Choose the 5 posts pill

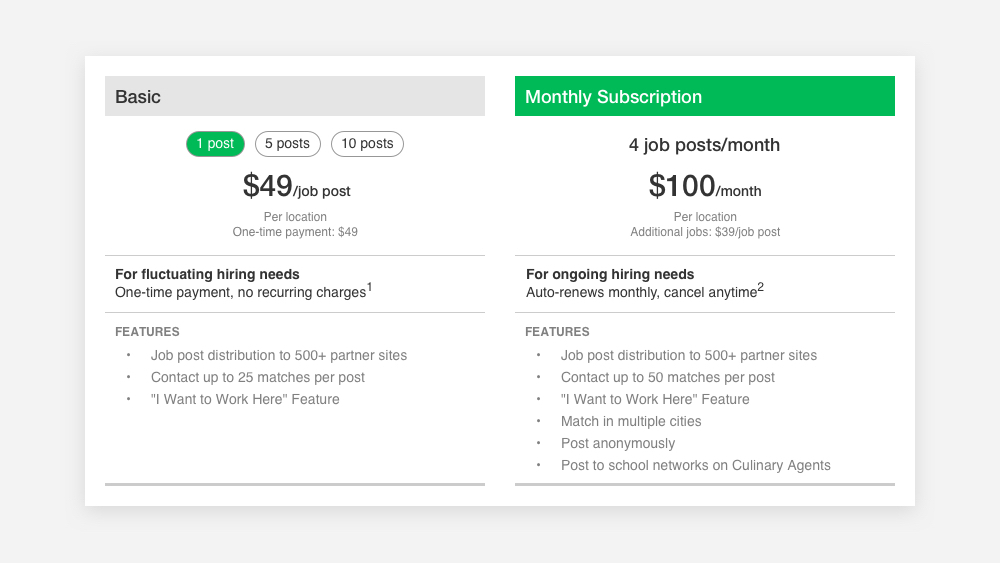click(x=288, y=144)
